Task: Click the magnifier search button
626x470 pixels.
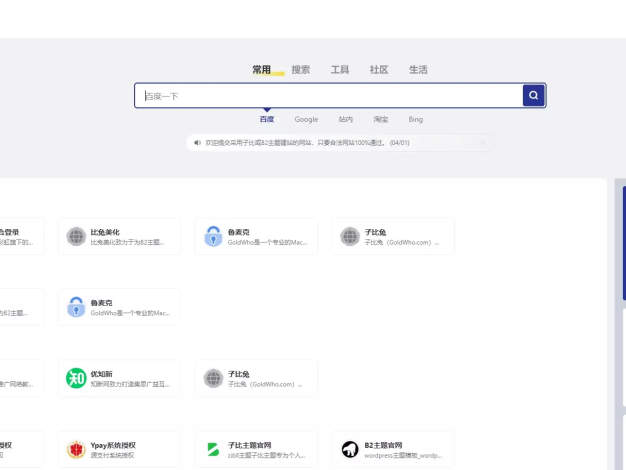Action: click(533, 95)
